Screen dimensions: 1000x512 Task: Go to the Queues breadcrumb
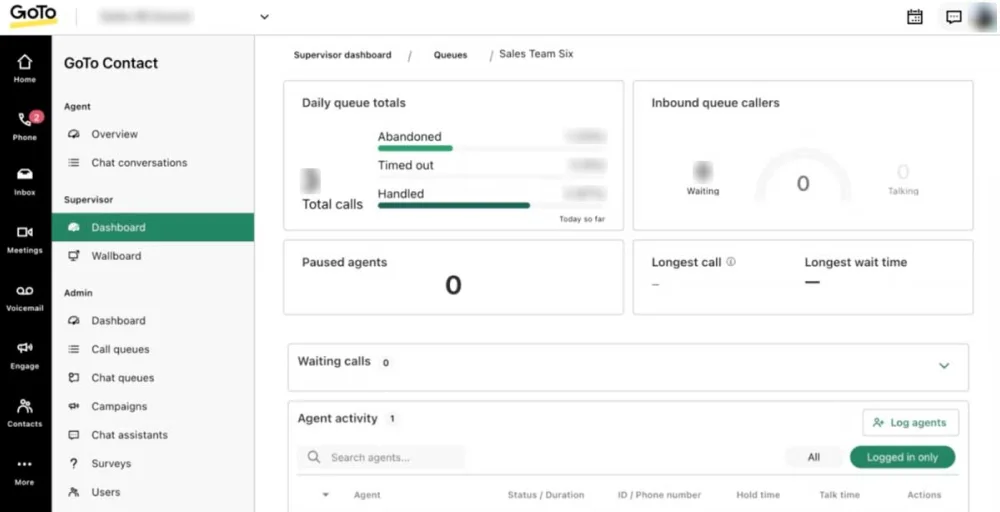450,55
